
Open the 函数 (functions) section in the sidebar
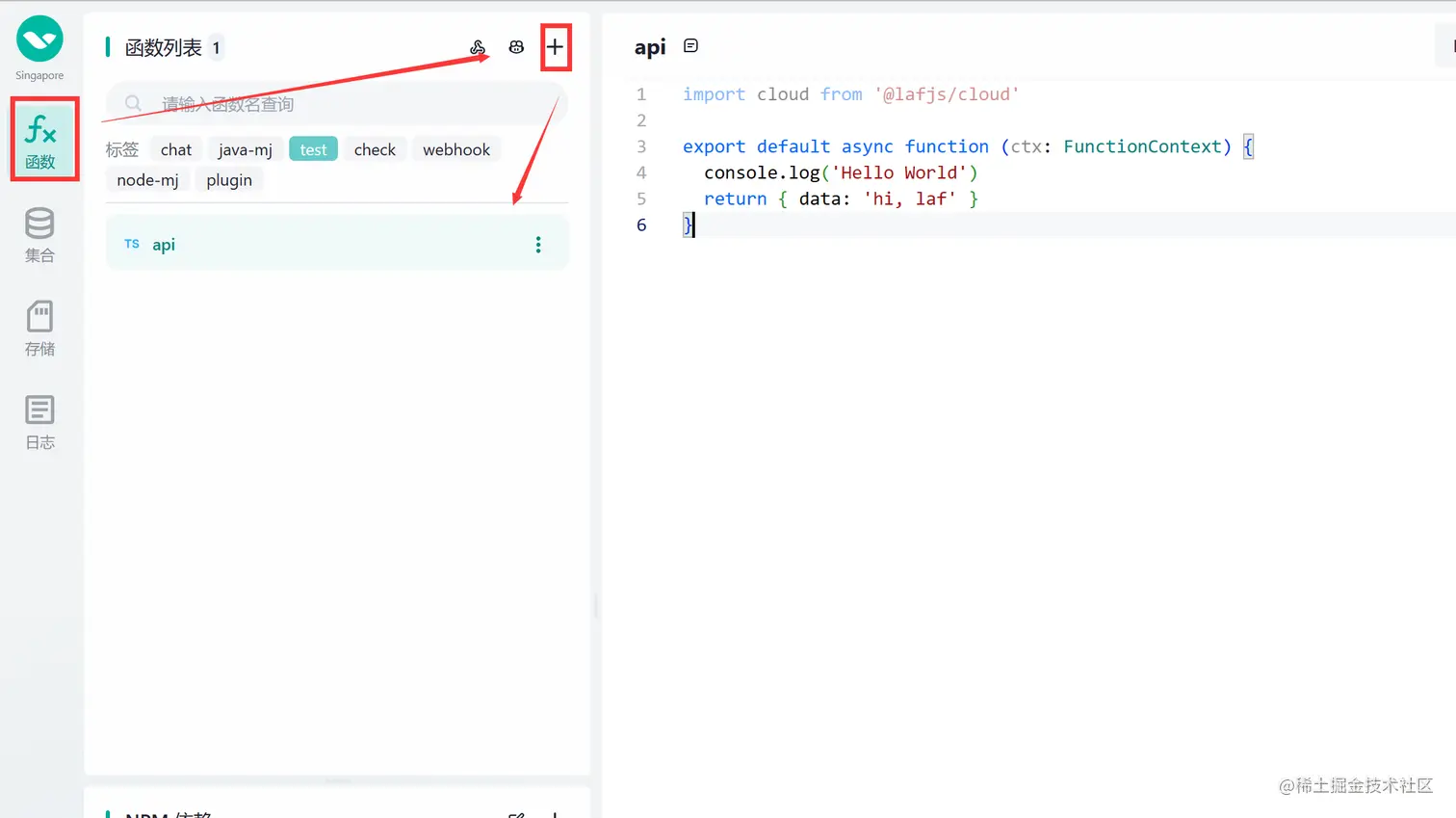tap(40, 140)
